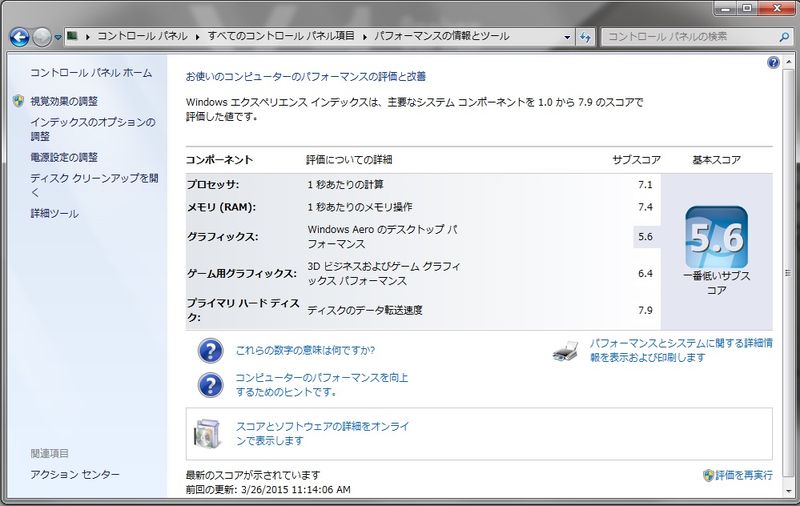Open コンピューターのパフォーマンスを向上するためのヒント link
This screenshot has height=506, width=800.
321,385
